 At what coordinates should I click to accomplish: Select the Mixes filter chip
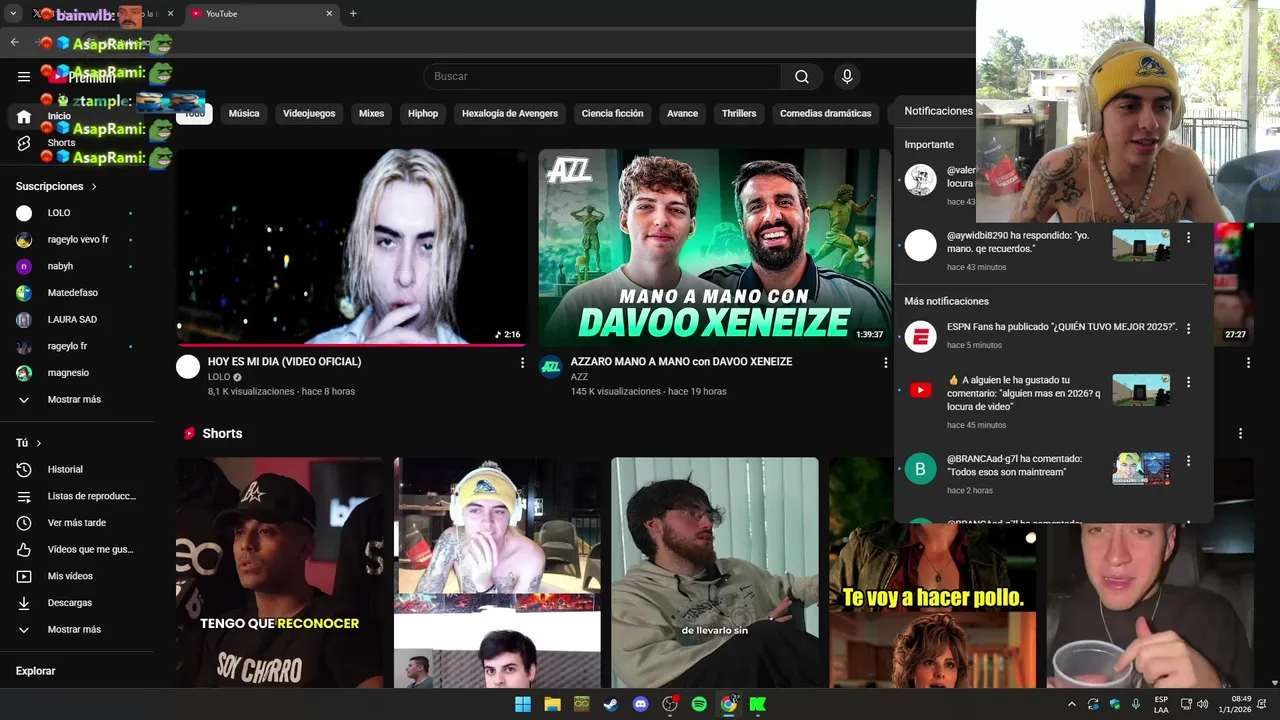point(372,113)
